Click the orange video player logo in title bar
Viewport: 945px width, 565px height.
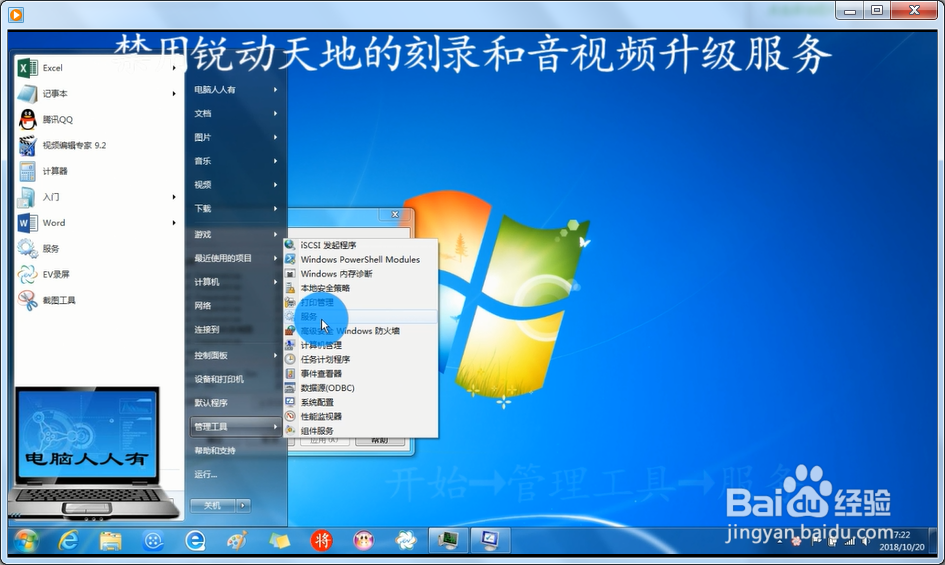tap(16, 14)
